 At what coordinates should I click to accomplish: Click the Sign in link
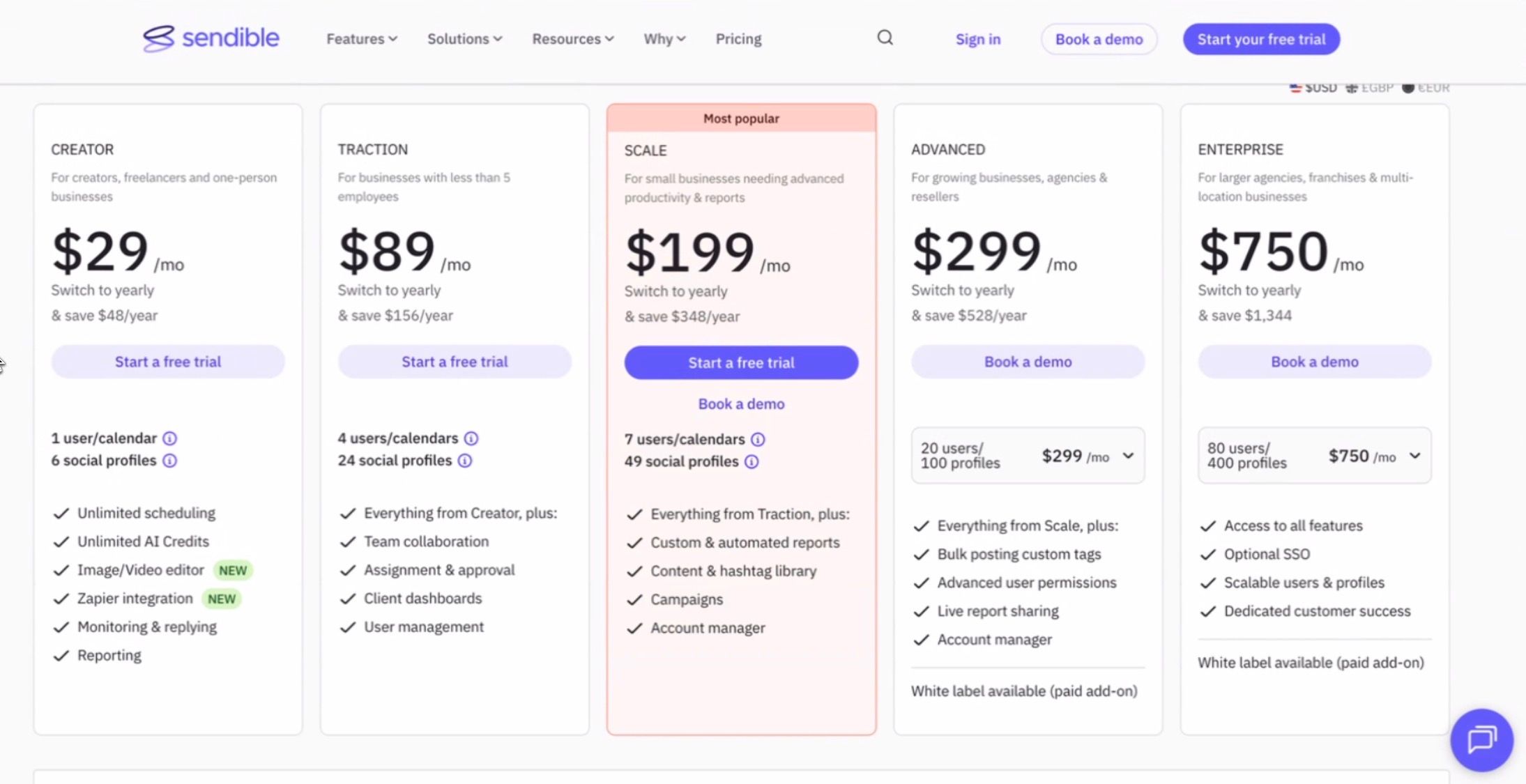pyautogui.click(x=977, y=39)
